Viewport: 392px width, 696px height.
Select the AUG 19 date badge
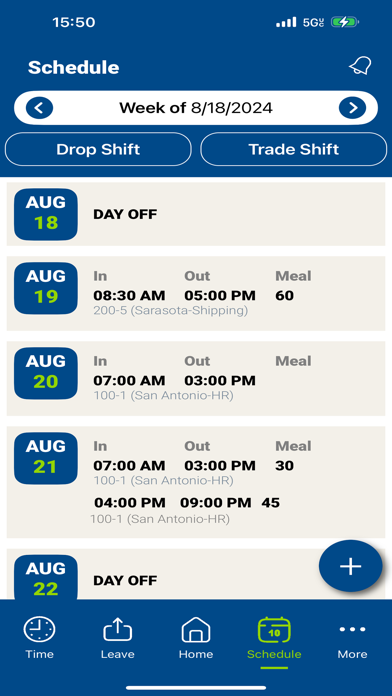click(x=46, y=289)
